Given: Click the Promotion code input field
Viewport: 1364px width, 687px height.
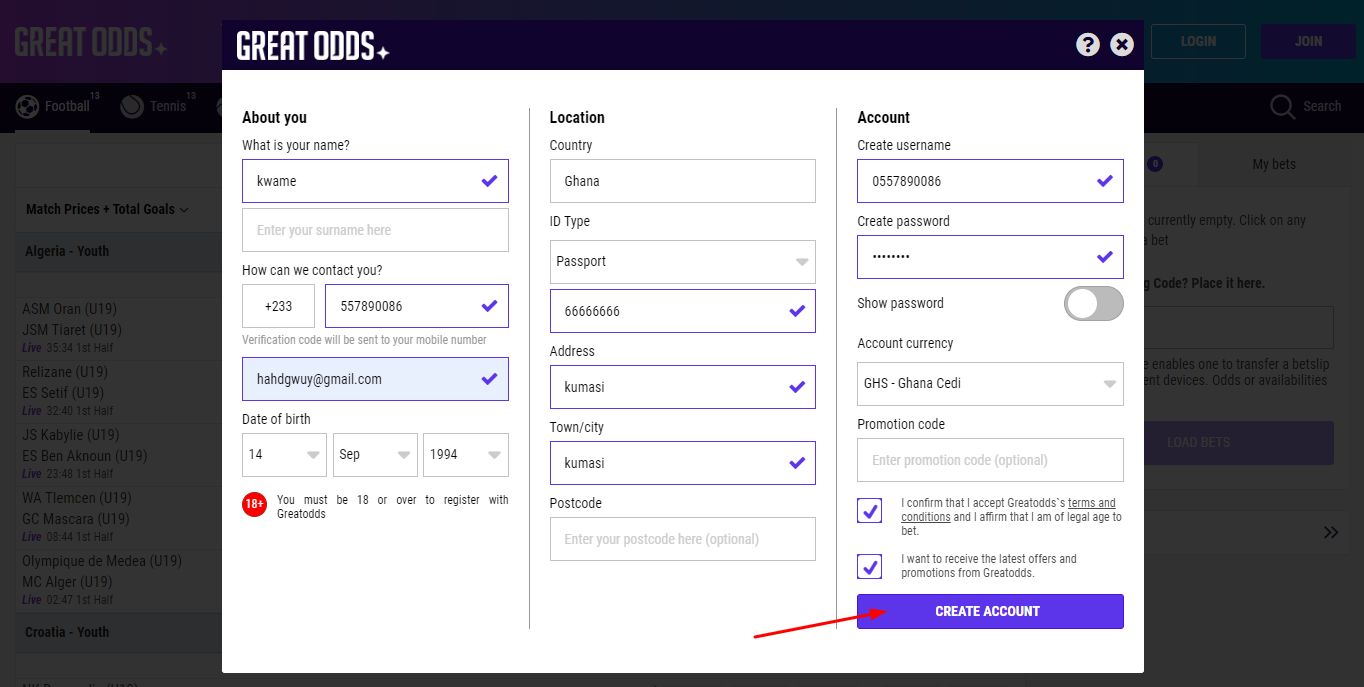Looking at the screenshot, I should pyautogui.click(x=990, y=460).
